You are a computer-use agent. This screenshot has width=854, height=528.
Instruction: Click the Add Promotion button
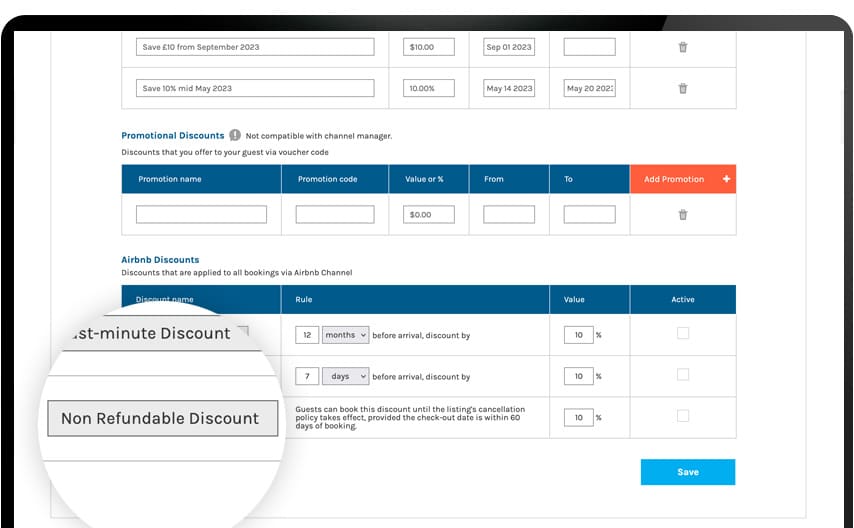675,179
